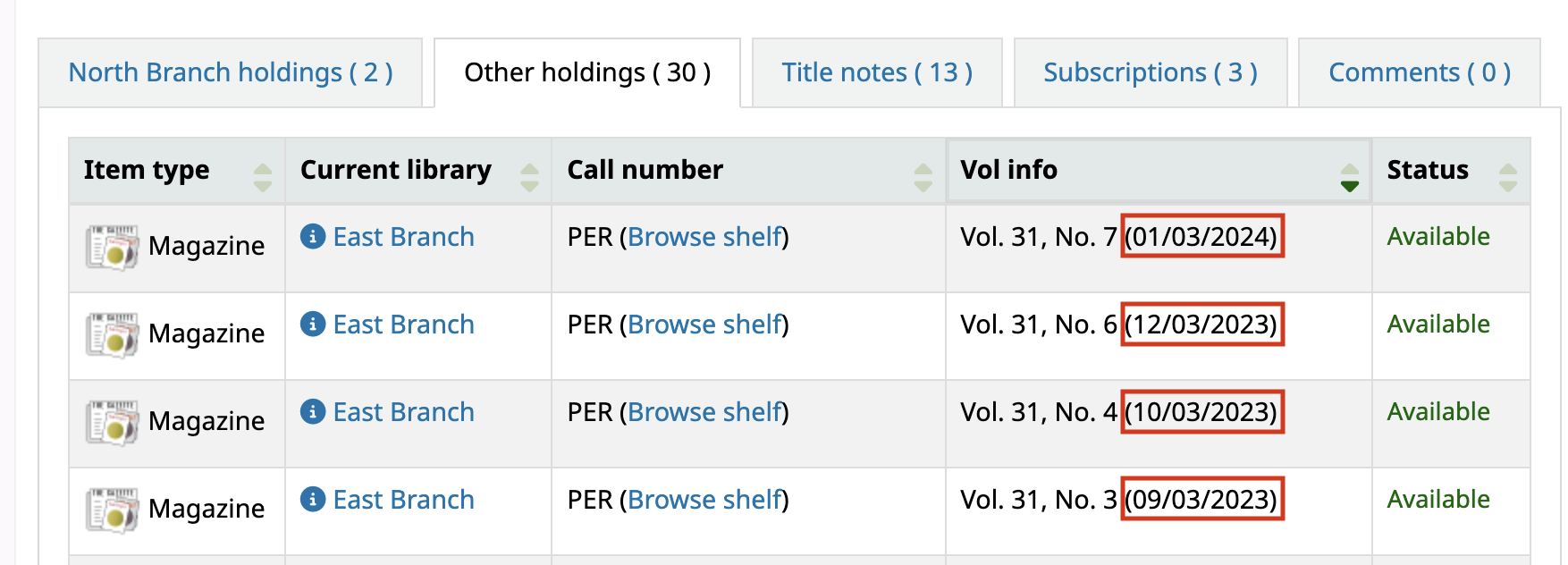Click Magazine icon in the 01/03/2024 row

tap(112, 248)
